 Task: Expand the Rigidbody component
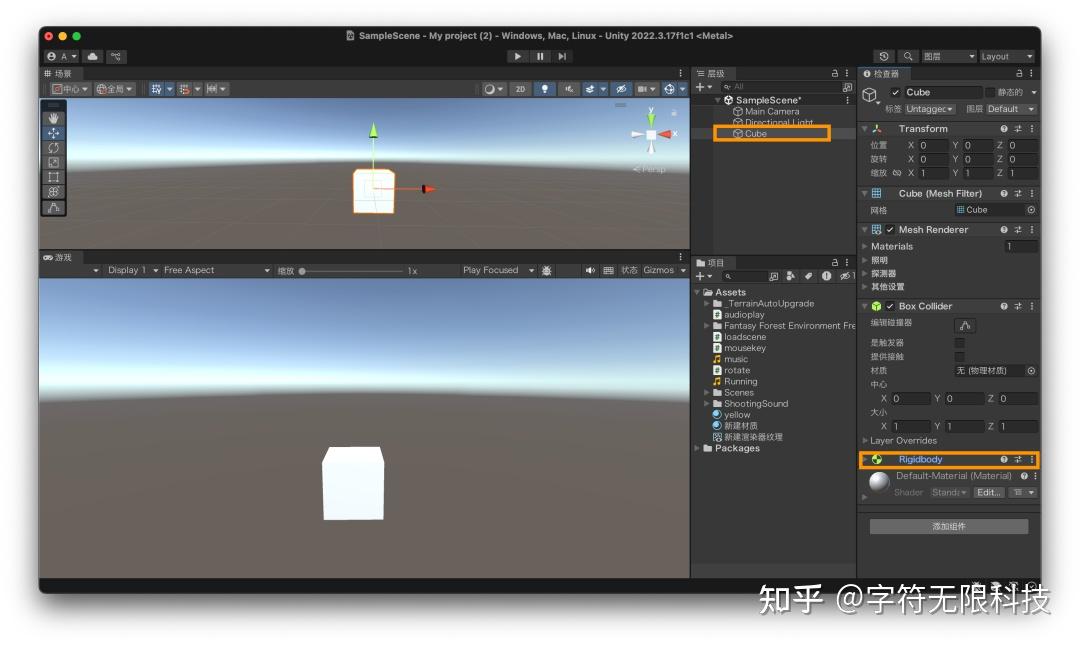[866, 460]
